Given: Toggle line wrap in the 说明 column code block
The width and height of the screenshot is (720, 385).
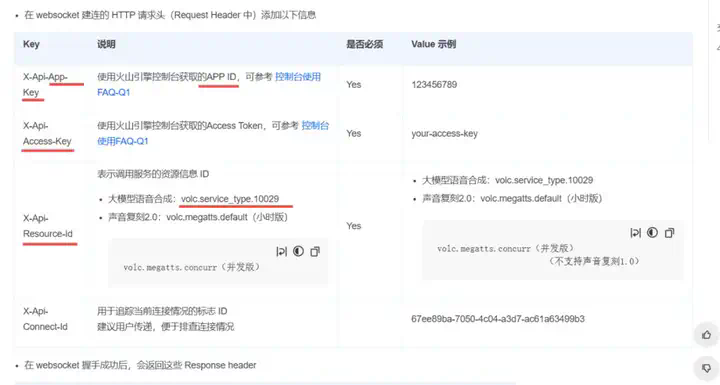Looking at the screenshot, I should click(x=281, y=251).
